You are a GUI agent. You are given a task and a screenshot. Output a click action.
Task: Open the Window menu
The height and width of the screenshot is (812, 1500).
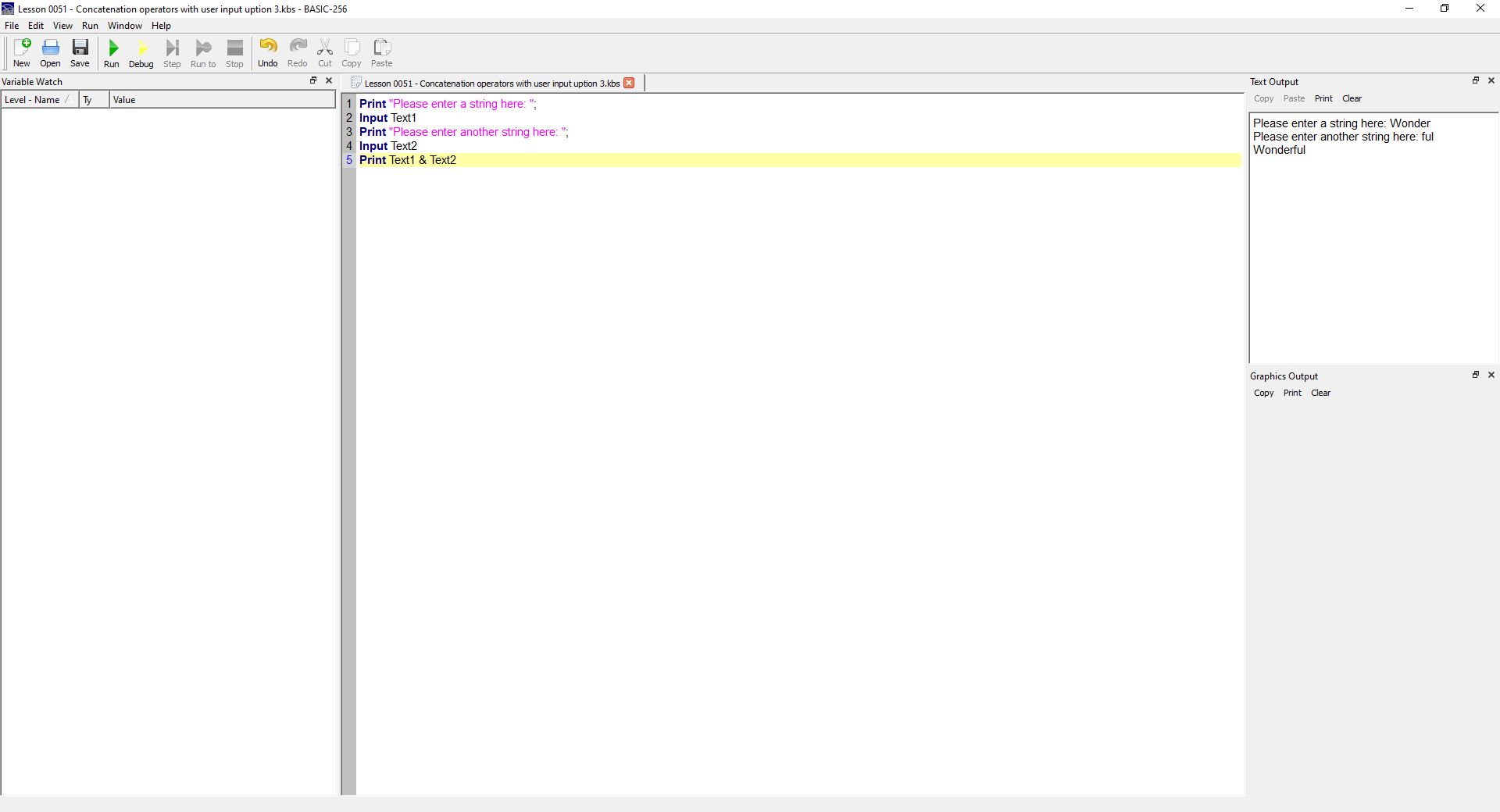click(124, 26)
